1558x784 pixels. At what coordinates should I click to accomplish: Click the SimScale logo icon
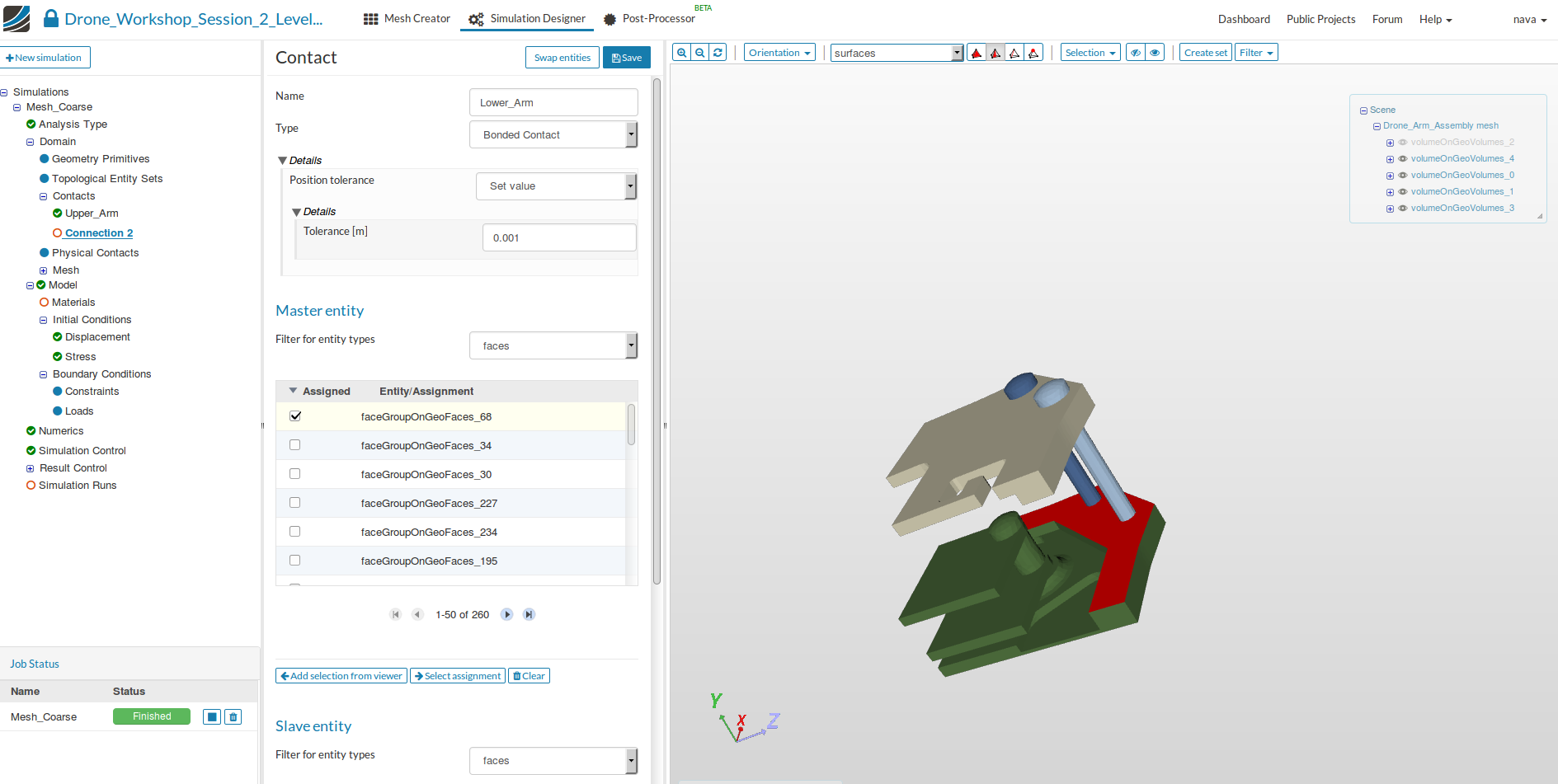click(x=16, y=19)
